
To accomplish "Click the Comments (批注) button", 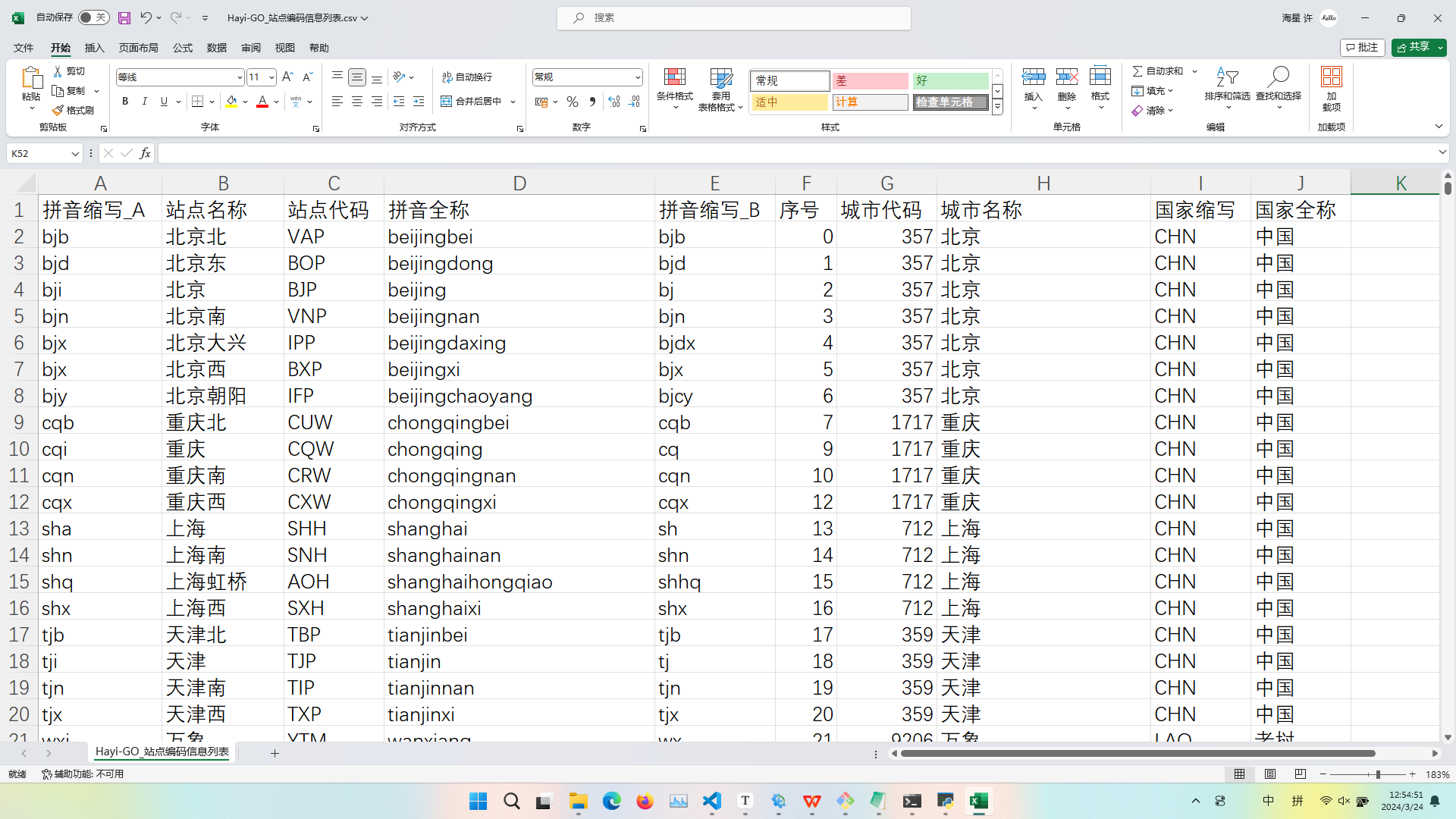I will (x=1363, y=47).
